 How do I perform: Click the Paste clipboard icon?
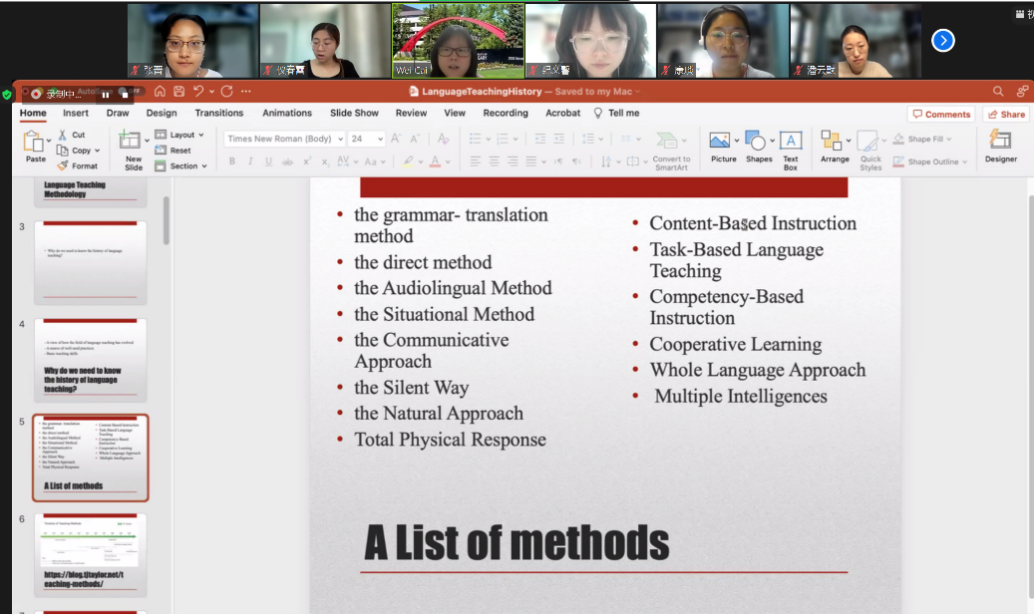click(x=34, y=143)
